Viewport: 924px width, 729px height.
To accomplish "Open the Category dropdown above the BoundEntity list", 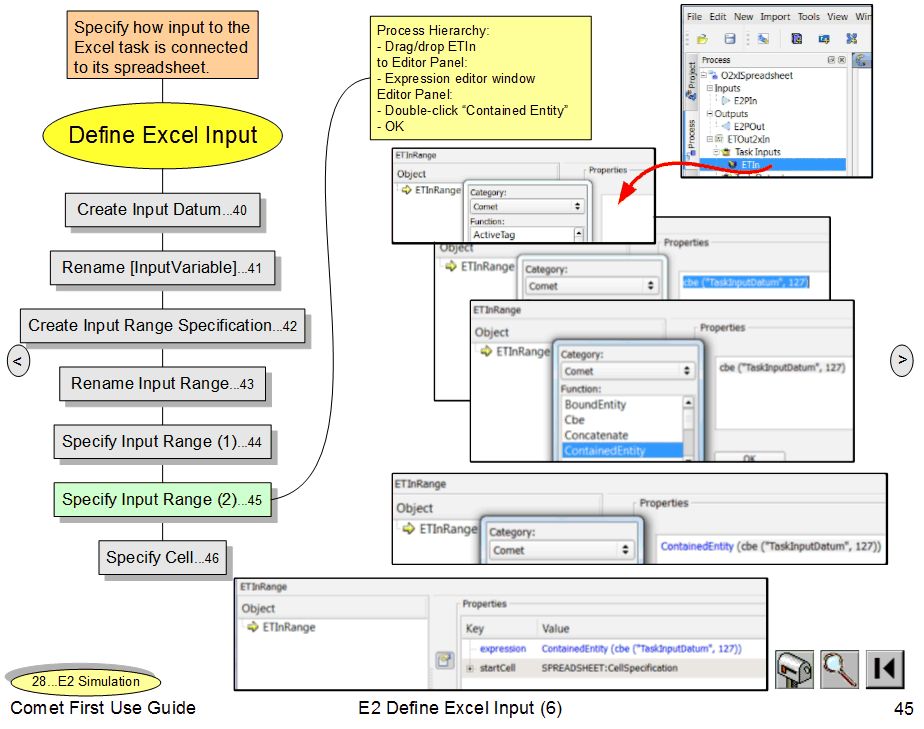I will pyautogui.click(x=627, y=371).
